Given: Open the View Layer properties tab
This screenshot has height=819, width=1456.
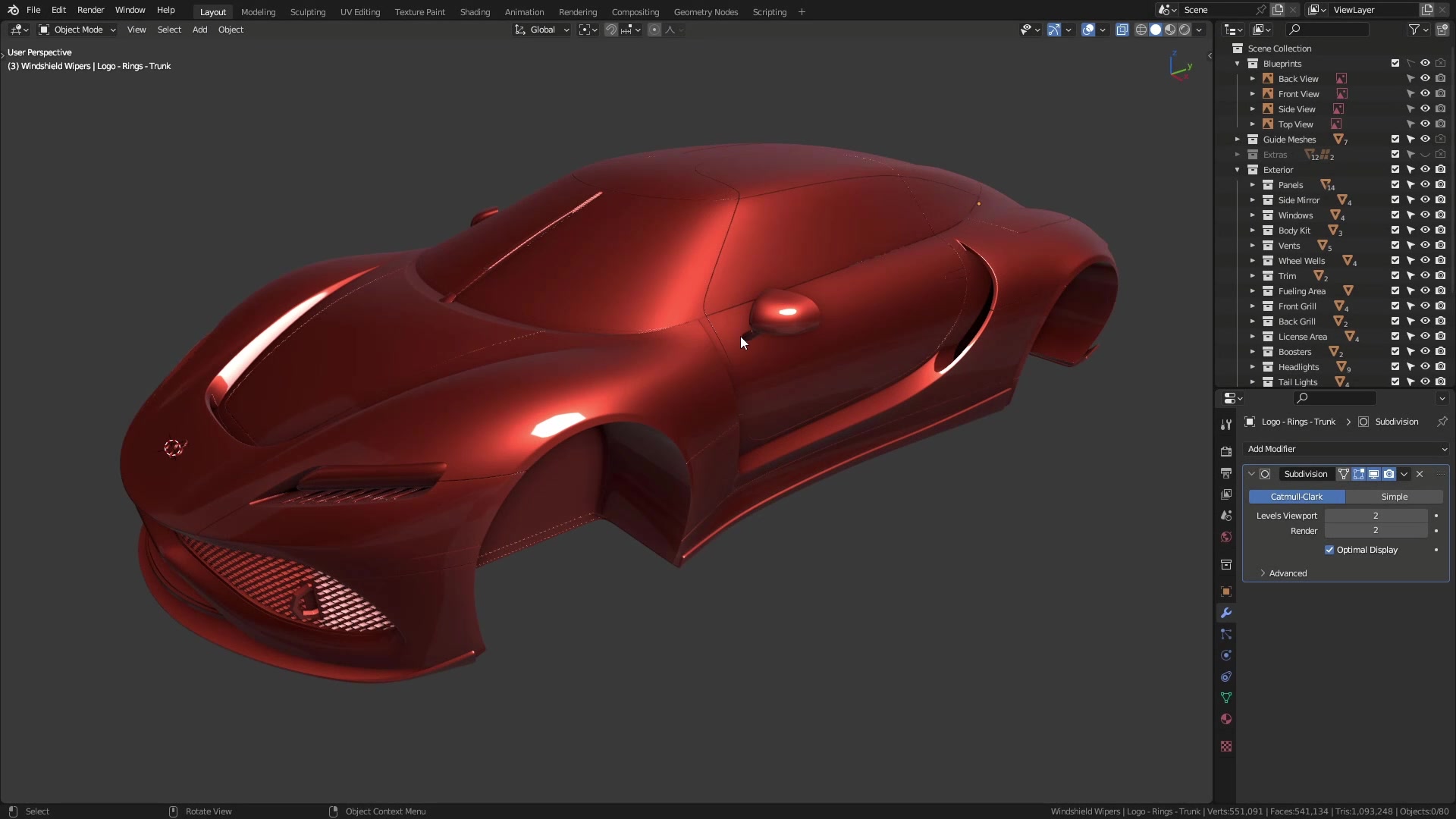Looking at the screenshot, I should [x=1226, y=494].
